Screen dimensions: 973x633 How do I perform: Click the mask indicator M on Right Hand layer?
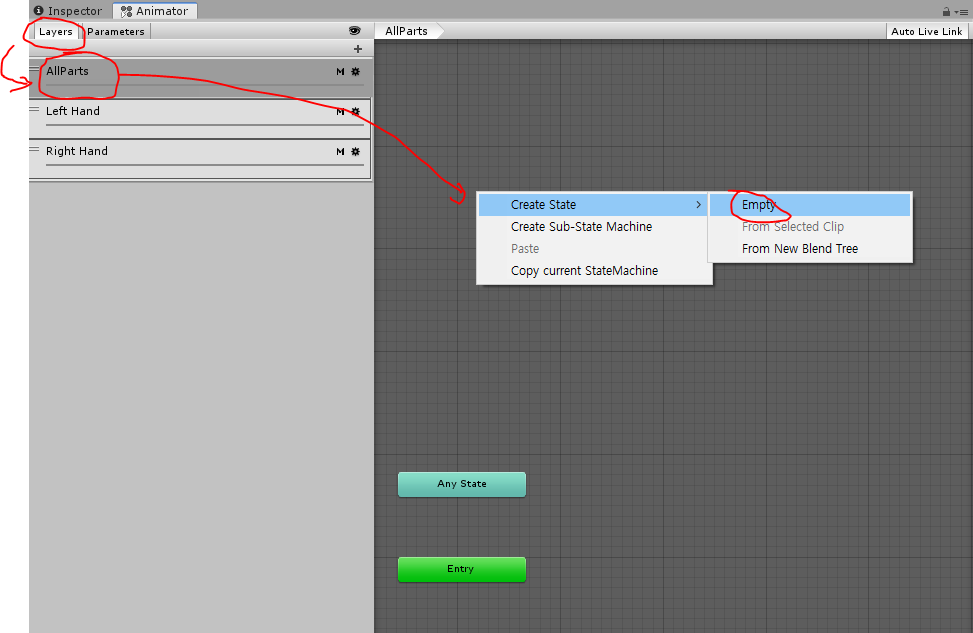[340, 151]
